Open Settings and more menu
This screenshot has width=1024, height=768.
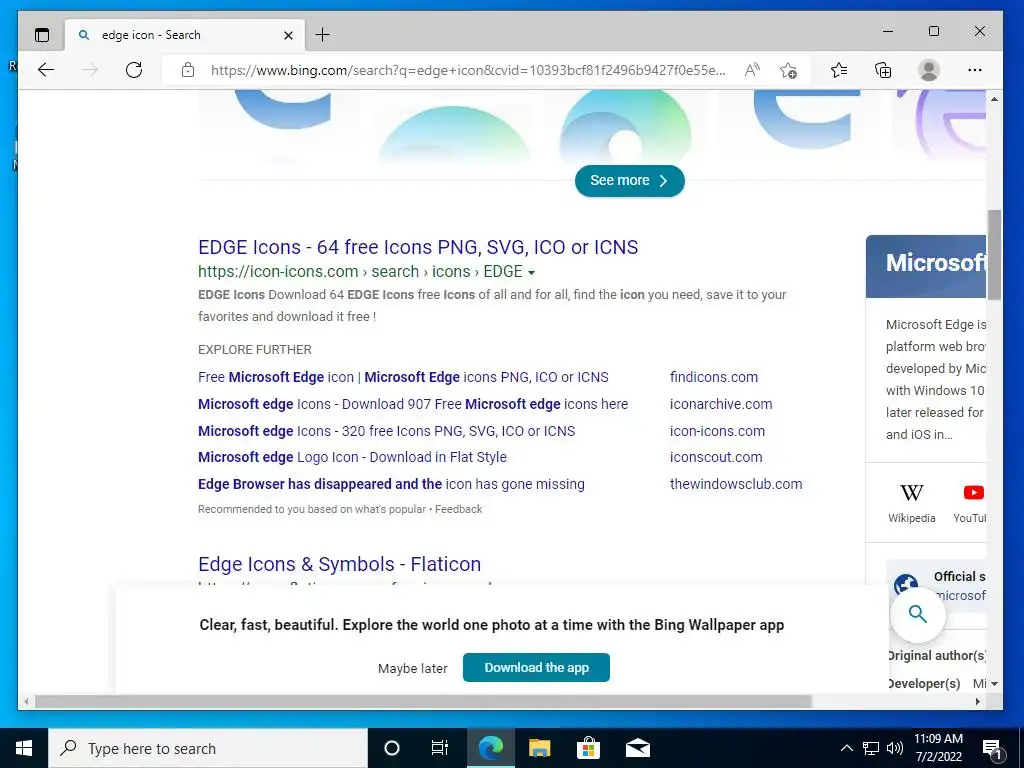coord(974,70)
